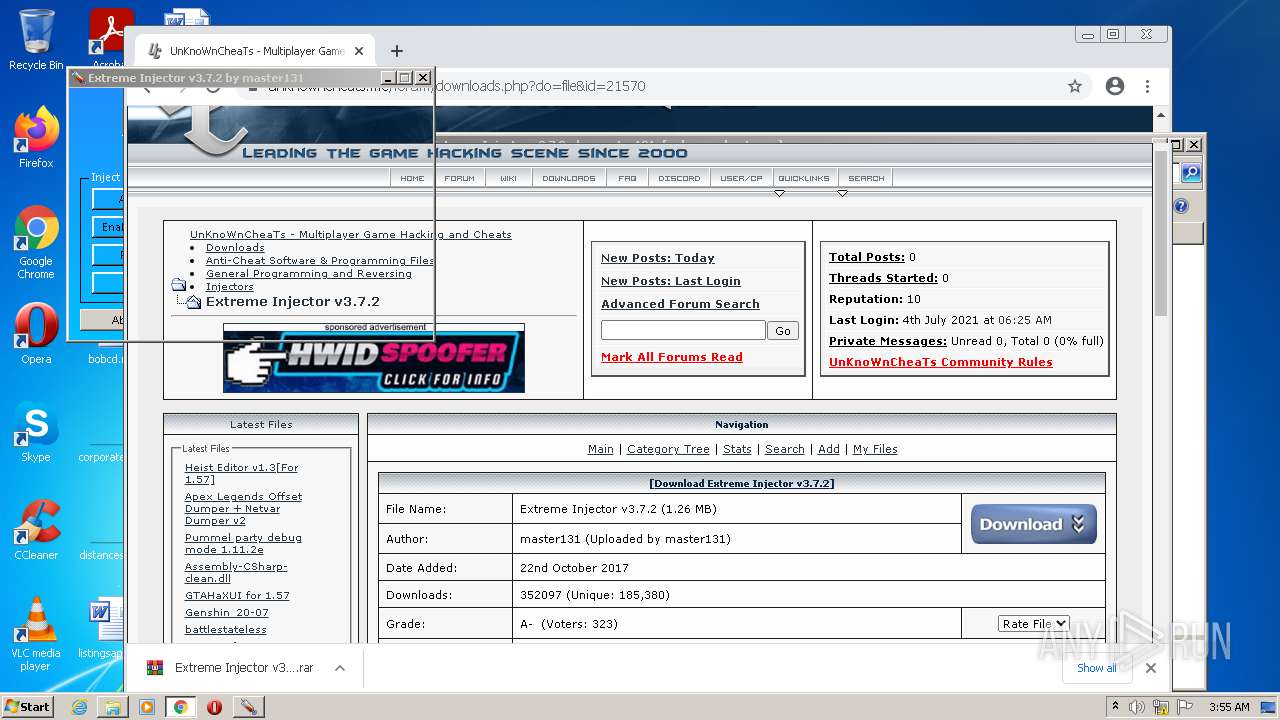The width and height of the screenshot is (1280, 720).
Task: Go to Injectors breadcrumb link
Action: pos(229,286)
